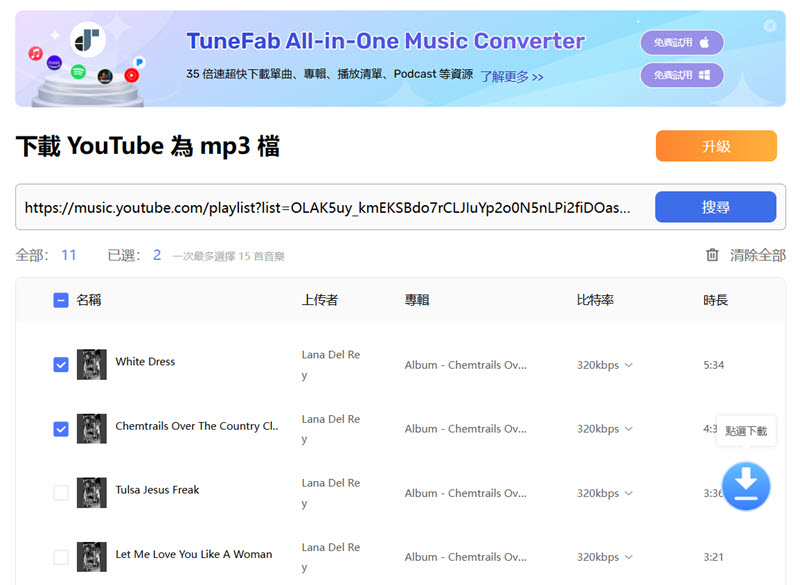Click the Pandora icon in banner
800x585 pixels.
click(139, 62)
